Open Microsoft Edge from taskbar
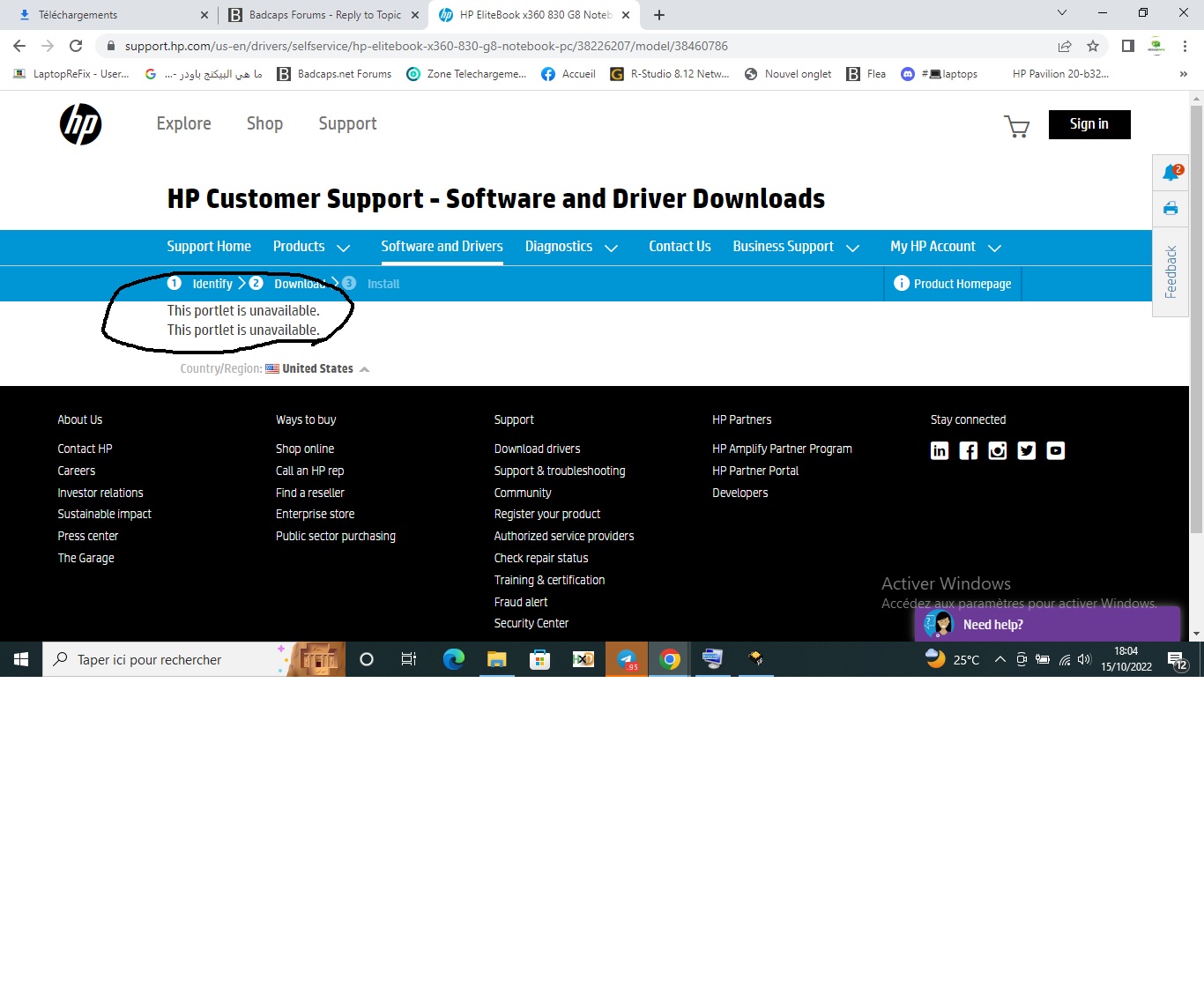 454,659
